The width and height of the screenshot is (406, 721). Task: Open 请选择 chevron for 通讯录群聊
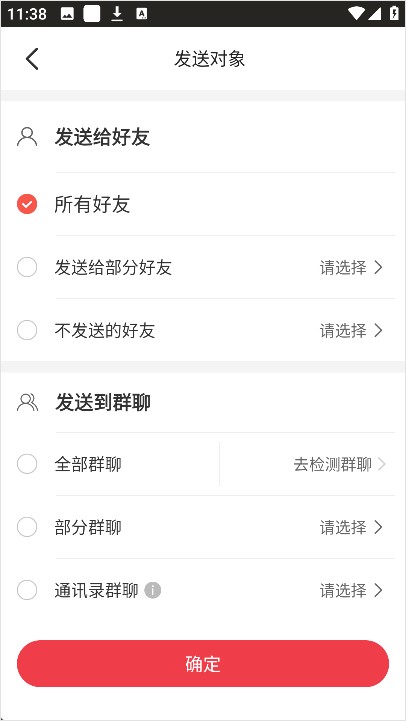point(351,590)
